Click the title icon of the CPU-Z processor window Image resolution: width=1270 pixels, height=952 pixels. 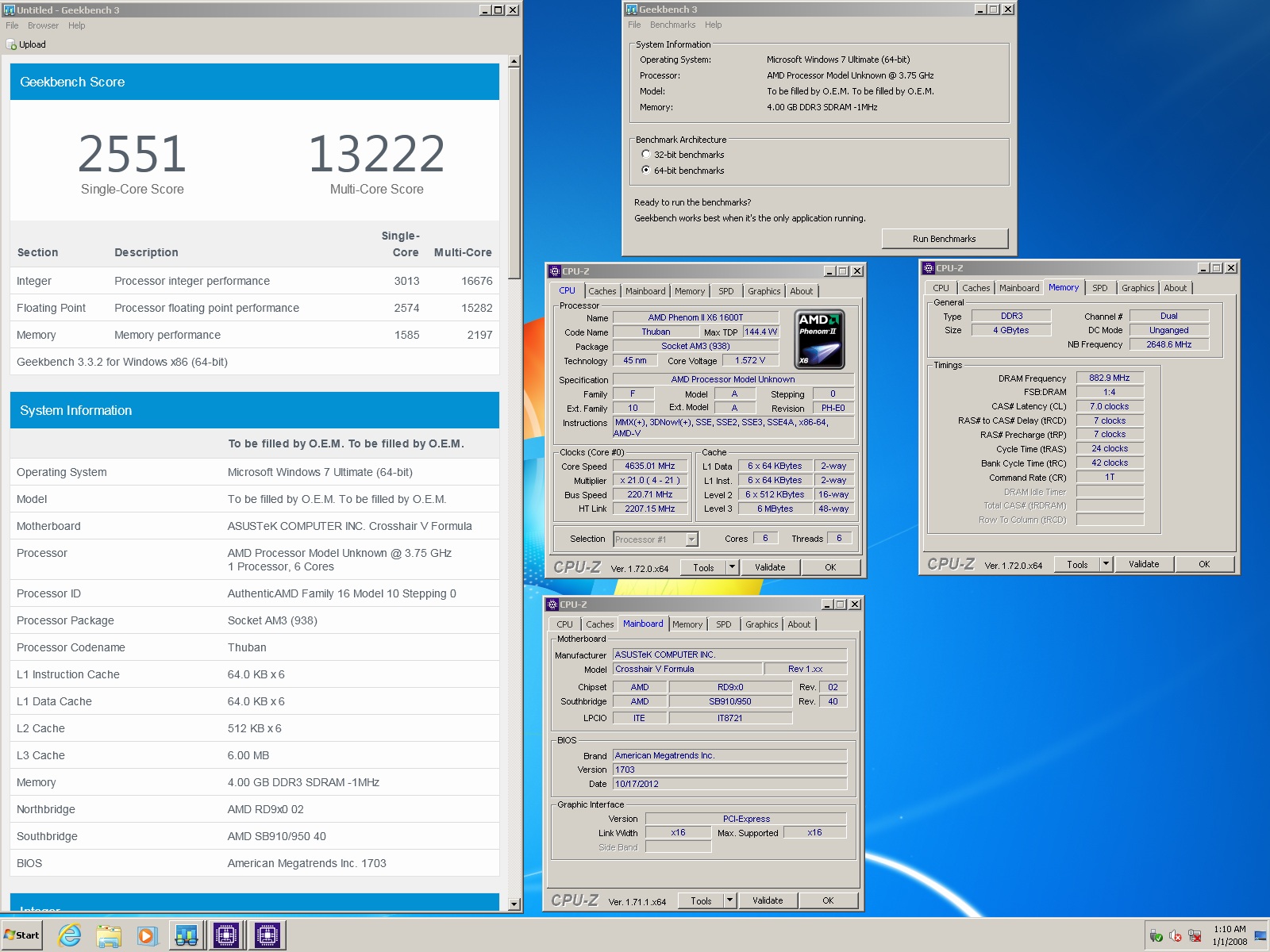pos(555,271)
